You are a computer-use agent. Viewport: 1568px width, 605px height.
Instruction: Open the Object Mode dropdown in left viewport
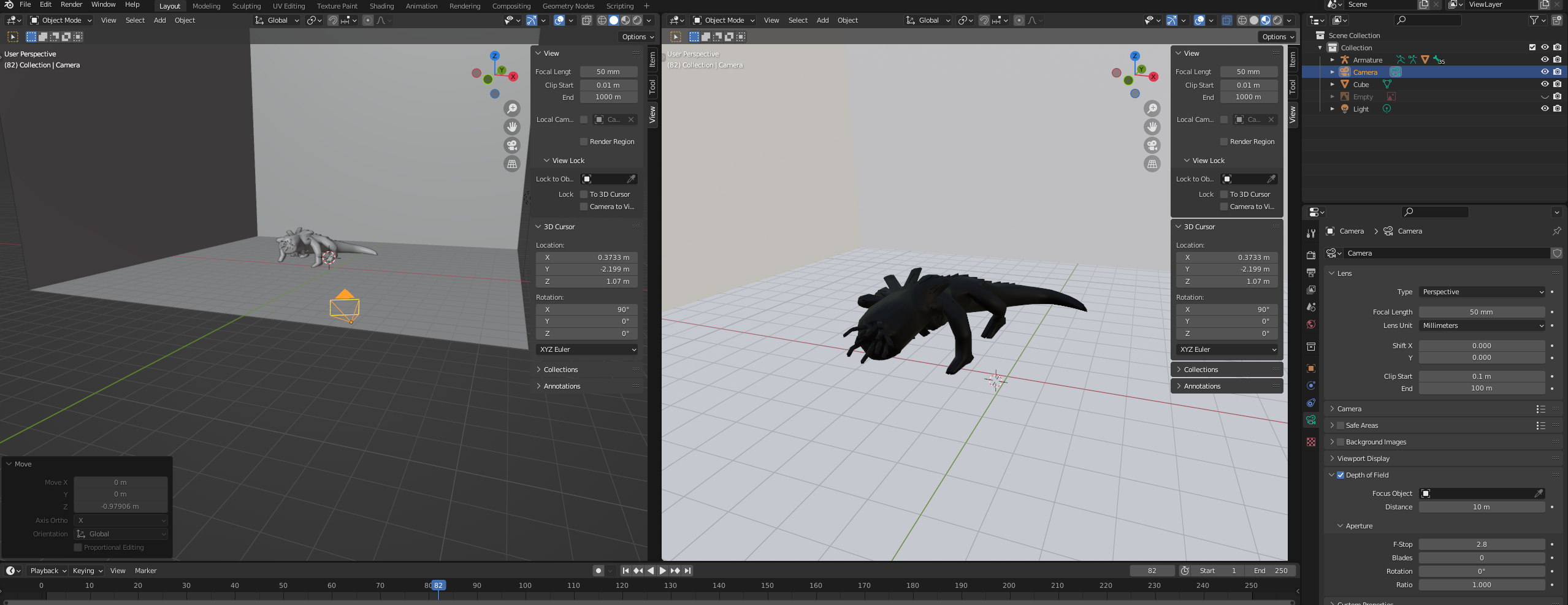coord(61,20)
